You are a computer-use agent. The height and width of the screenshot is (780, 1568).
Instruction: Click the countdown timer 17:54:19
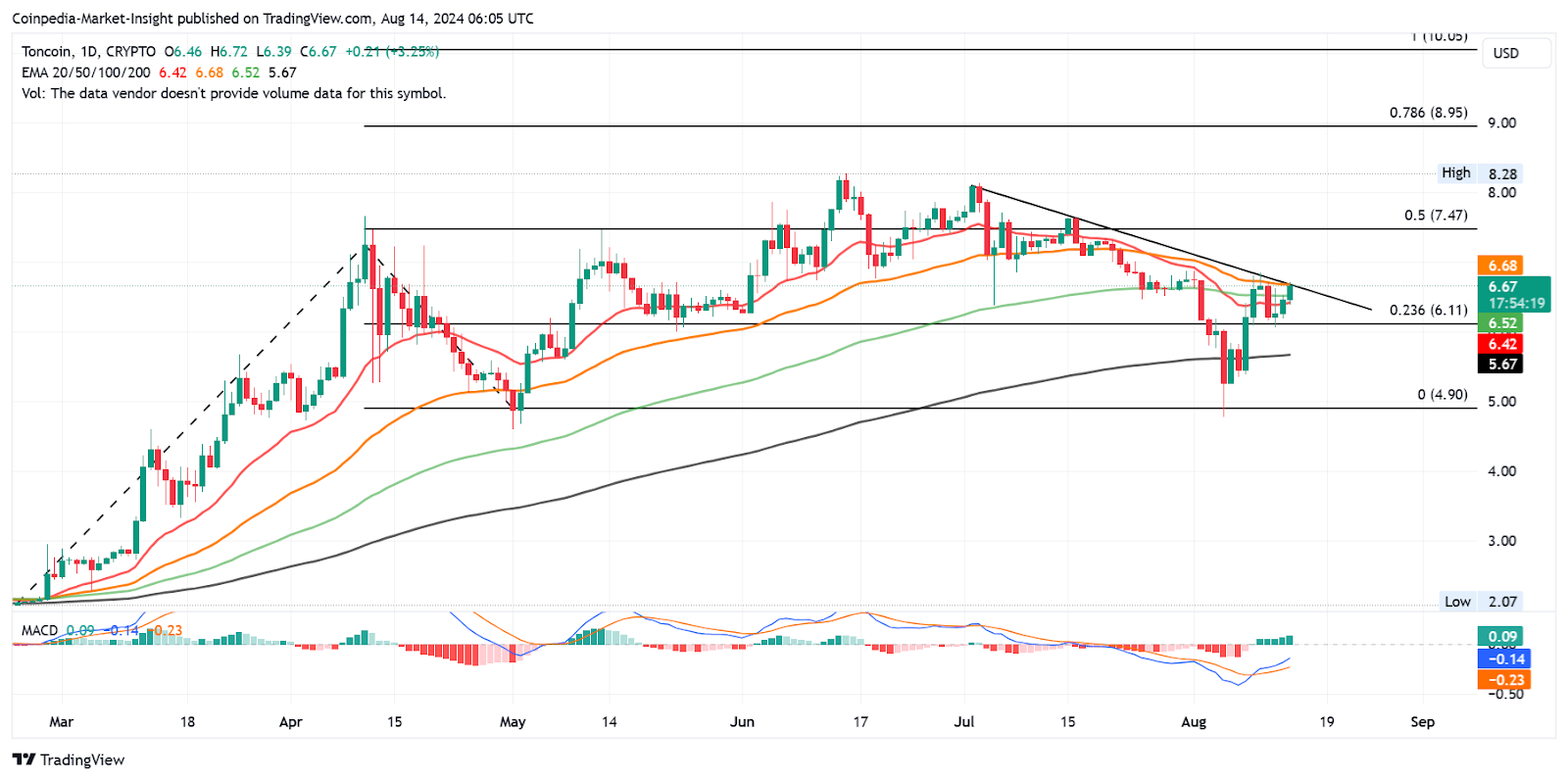(1516, 304)
